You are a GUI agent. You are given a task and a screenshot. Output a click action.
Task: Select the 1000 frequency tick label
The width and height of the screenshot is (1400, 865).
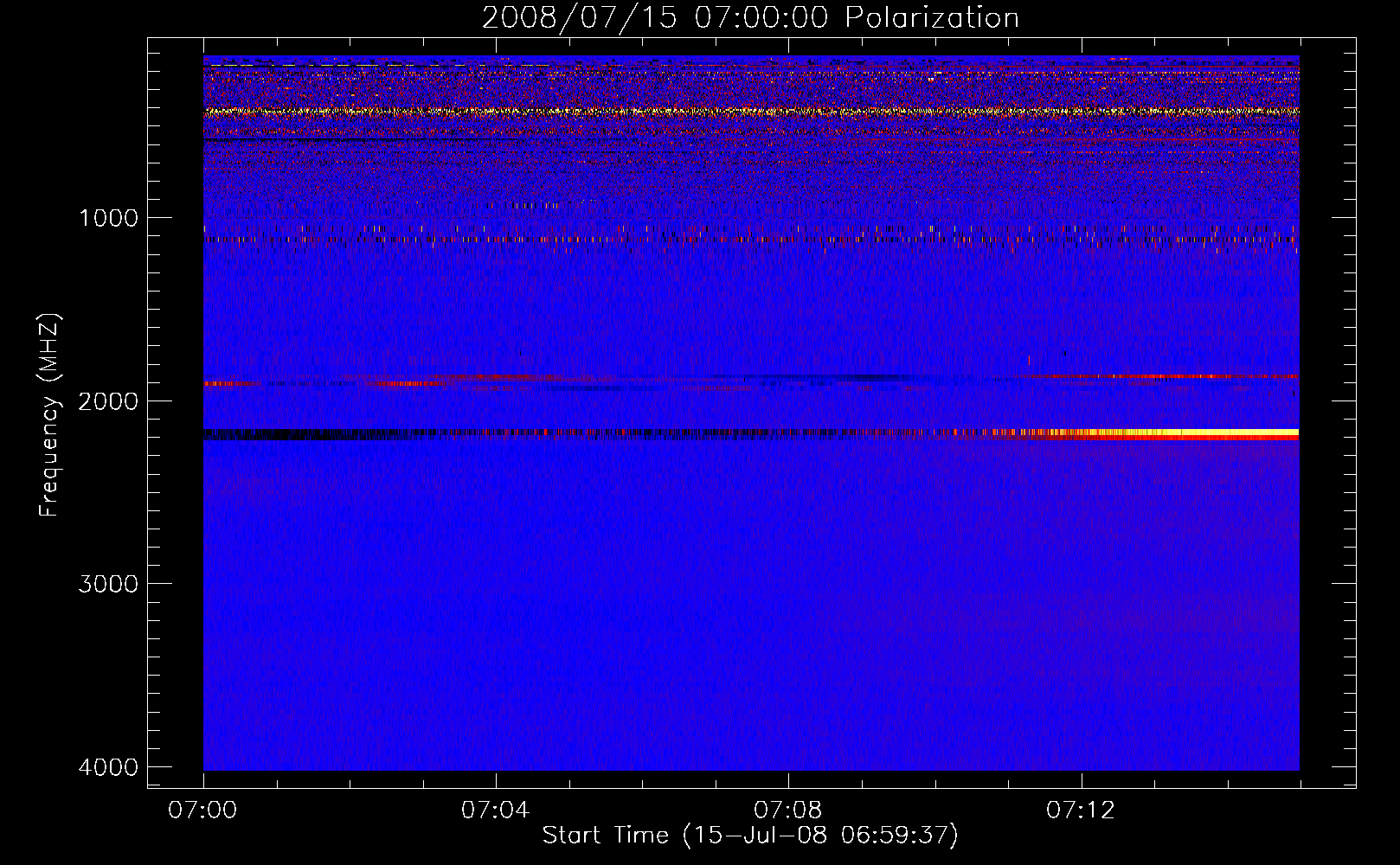click(x=108, y=218)
